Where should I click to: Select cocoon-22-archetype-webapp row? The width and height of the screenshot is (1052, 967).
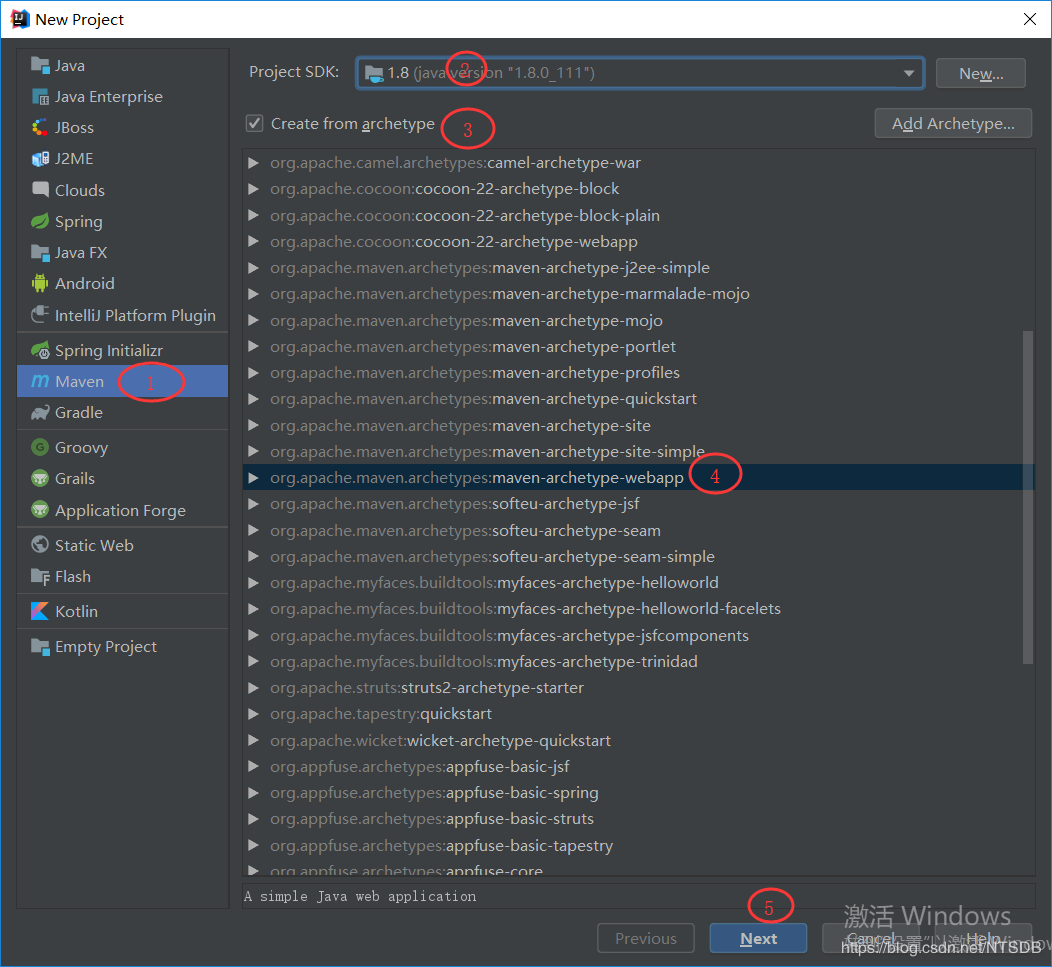638,242
